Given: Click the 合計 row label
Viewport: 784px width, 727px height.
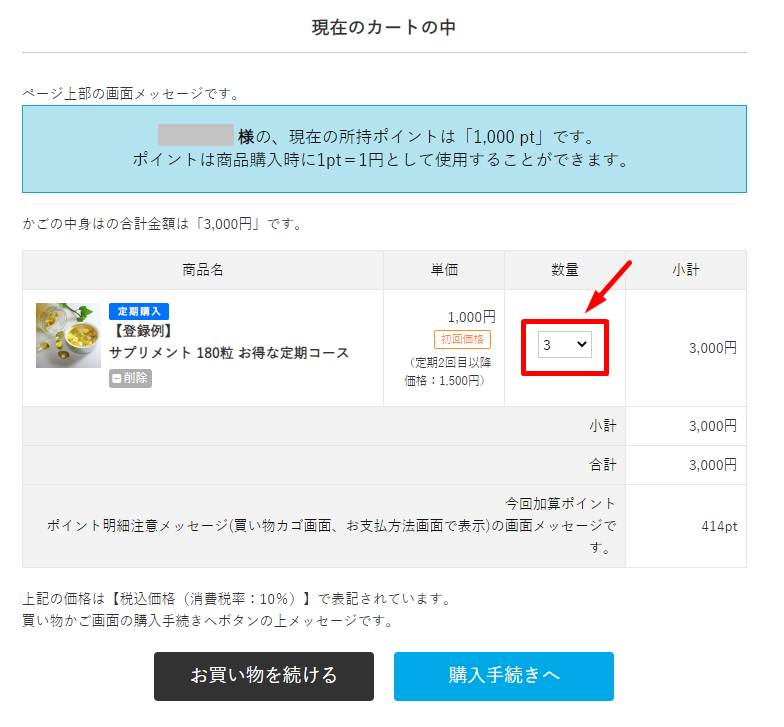Looking at the screenshot, I should [x=602, y=465].
